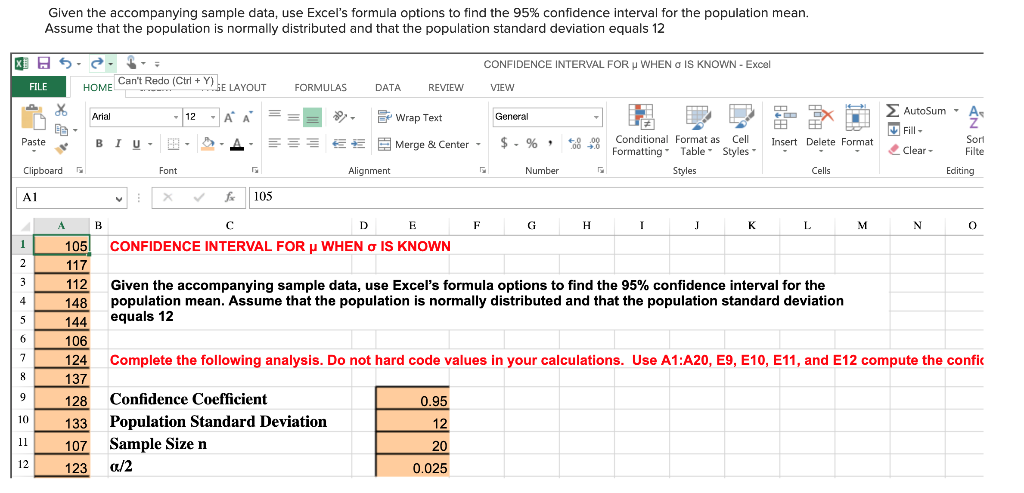Open the Fill dropdown in Editing group
The width and height of the screenshot is (1024, 493).
(x=908, y=131)
